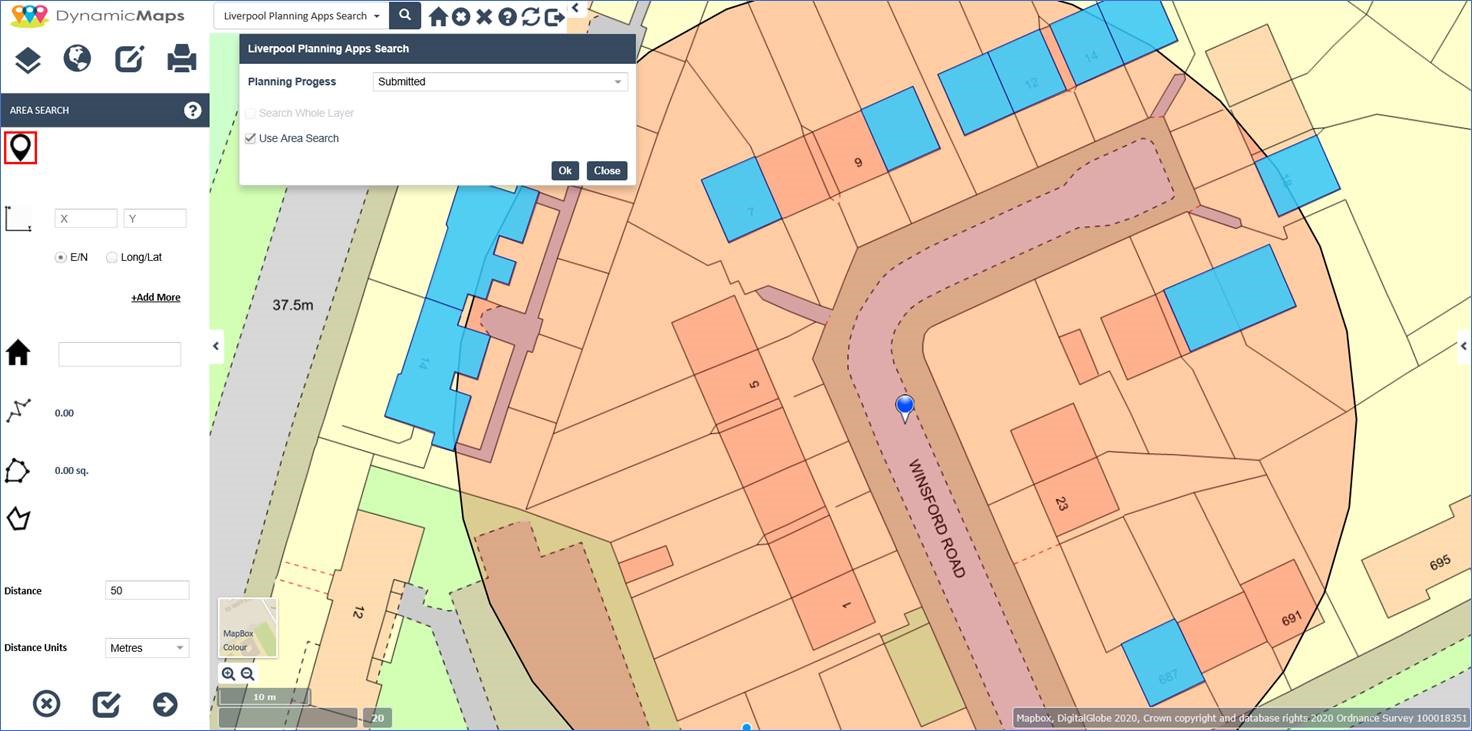Click the Ok button
1472x731 pixels.
point(565,170)
